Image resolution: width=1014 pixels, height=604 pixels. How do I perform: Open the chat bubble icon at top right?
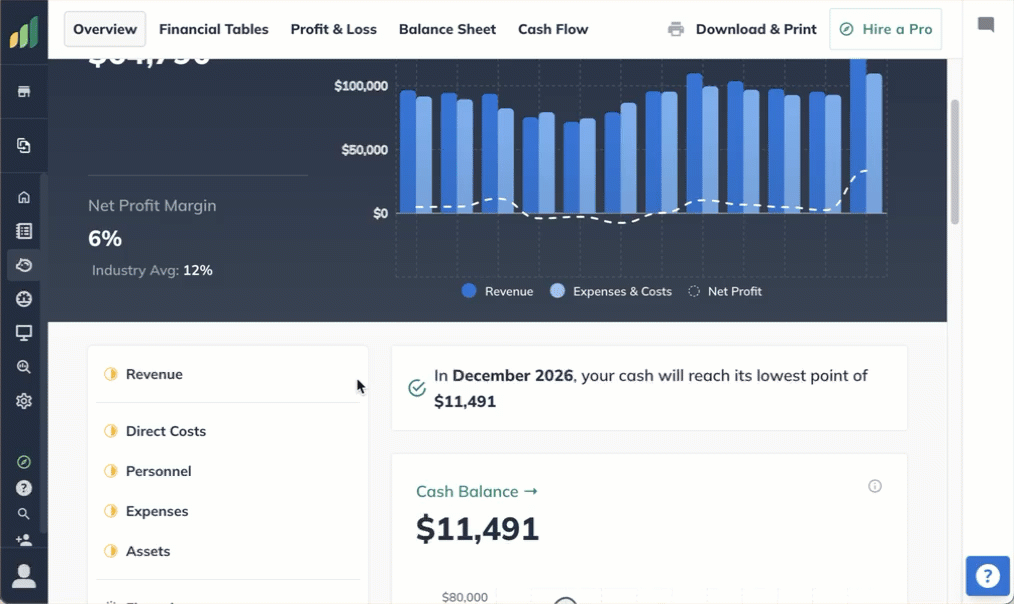click(986, 25)
